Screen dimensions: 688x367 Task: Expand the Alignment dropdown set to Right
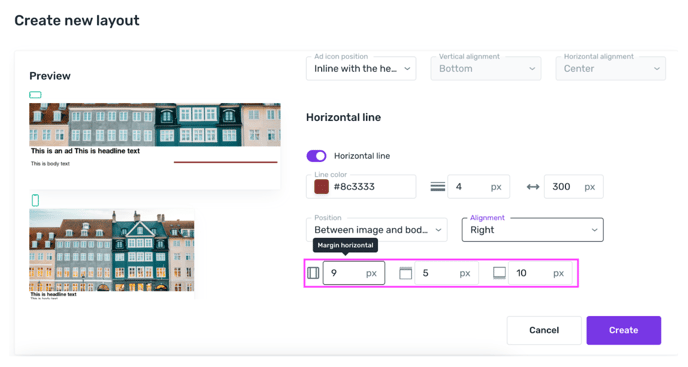pos(533,230)
